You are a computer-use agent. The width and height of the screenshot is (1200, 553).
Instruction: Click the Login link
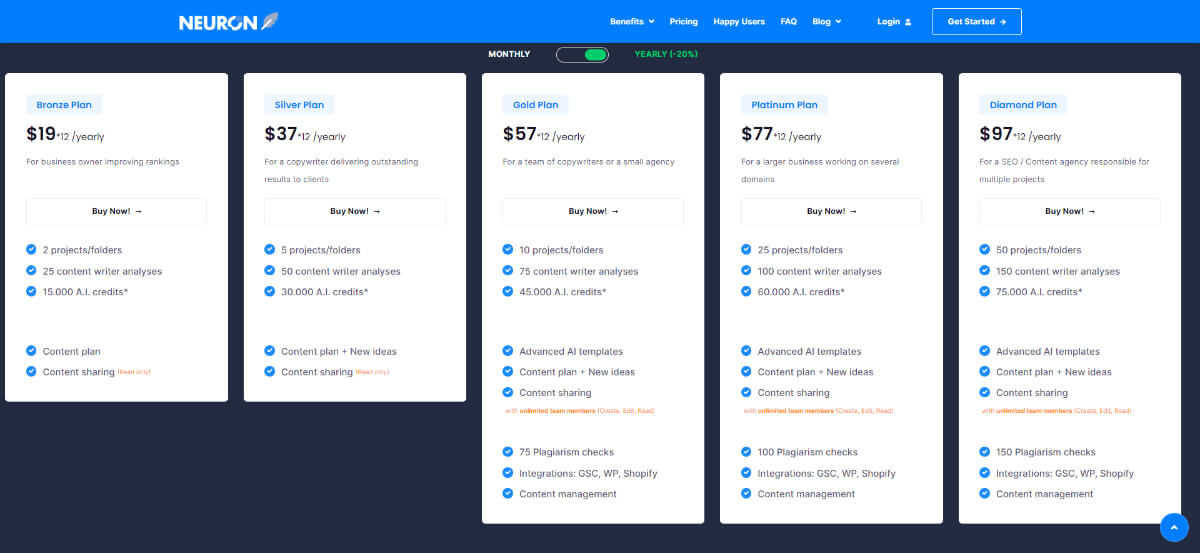point(894,21)
